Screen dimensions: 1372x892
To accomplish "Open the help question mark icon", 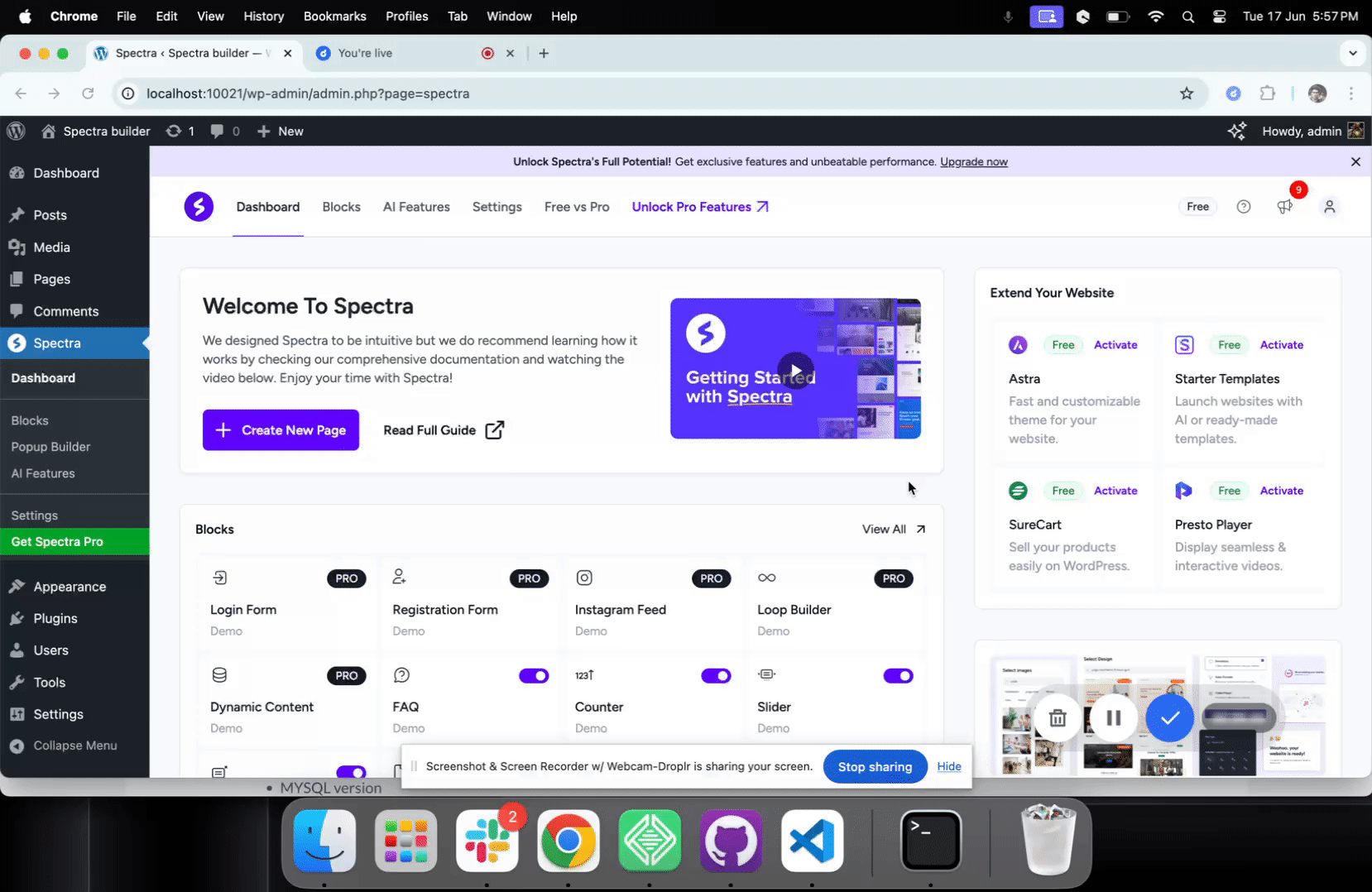I will click(x=1243, y=207).
